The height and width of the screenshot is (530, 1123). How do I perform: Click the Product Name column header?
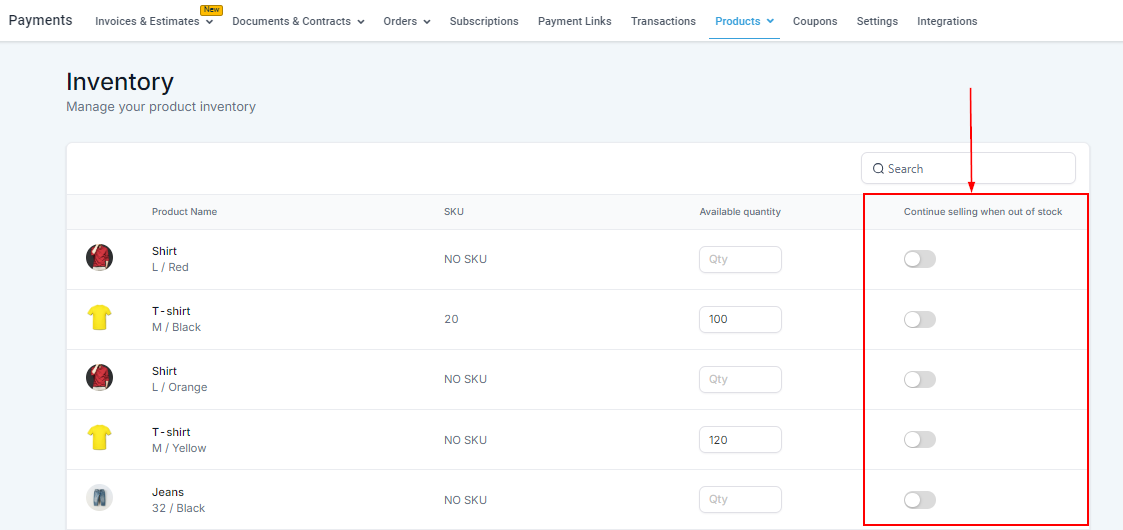pyautogui.click(x=184, y=212)
